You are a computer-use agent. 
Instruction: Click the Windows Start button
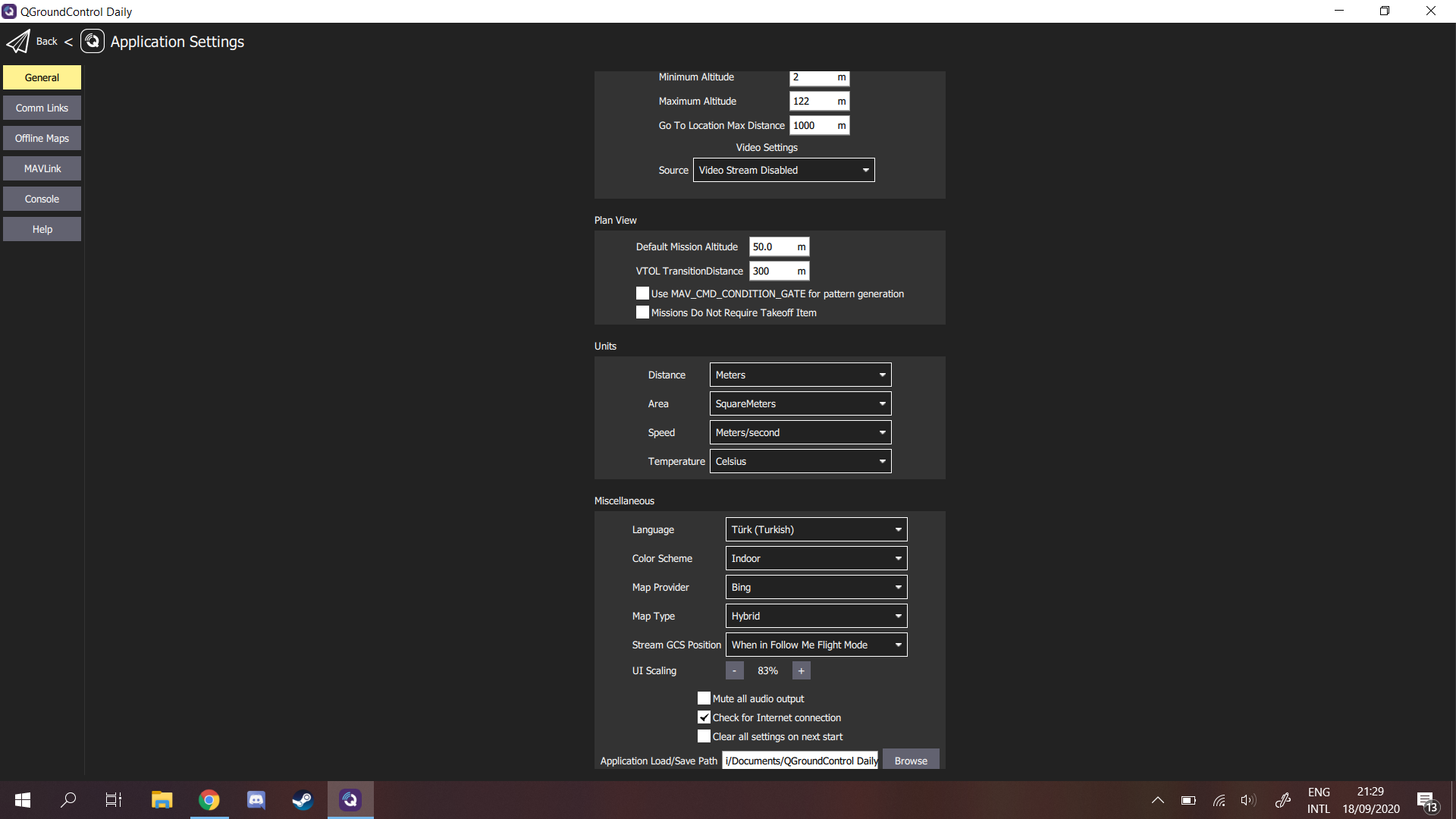tap(22, 799)
